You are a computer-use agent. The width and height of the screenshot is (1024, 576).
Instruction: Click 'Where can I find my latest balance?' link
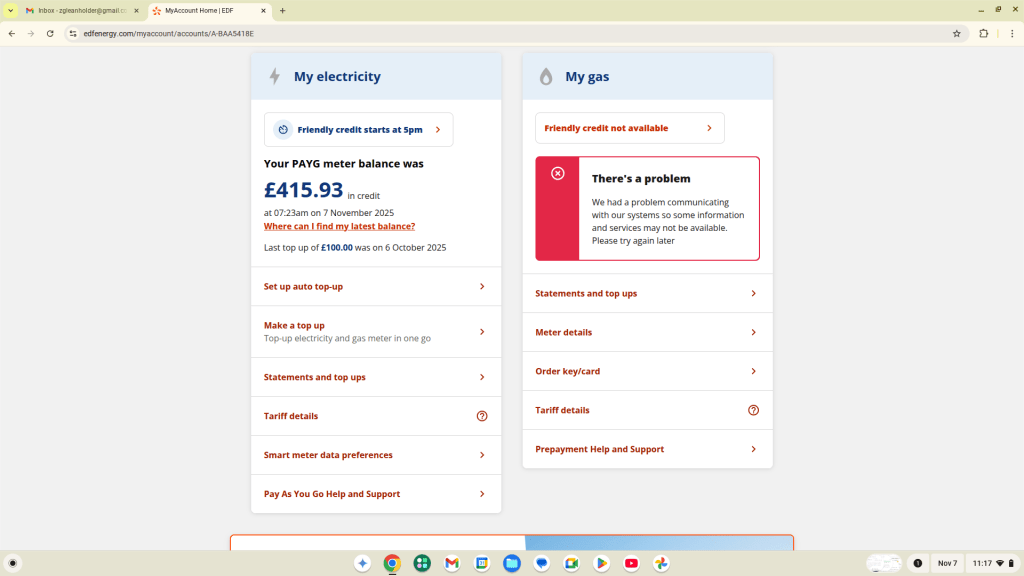tap(339, 227)
